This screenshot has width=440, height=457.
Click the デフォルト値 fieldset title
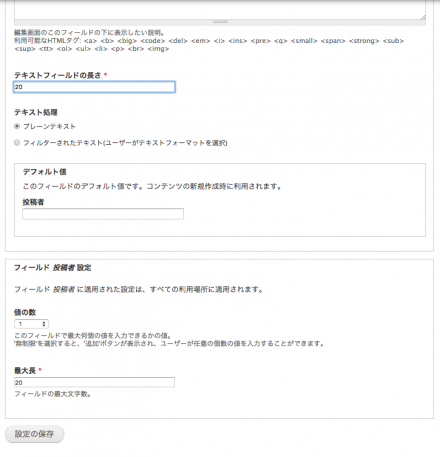pos(44,172)
